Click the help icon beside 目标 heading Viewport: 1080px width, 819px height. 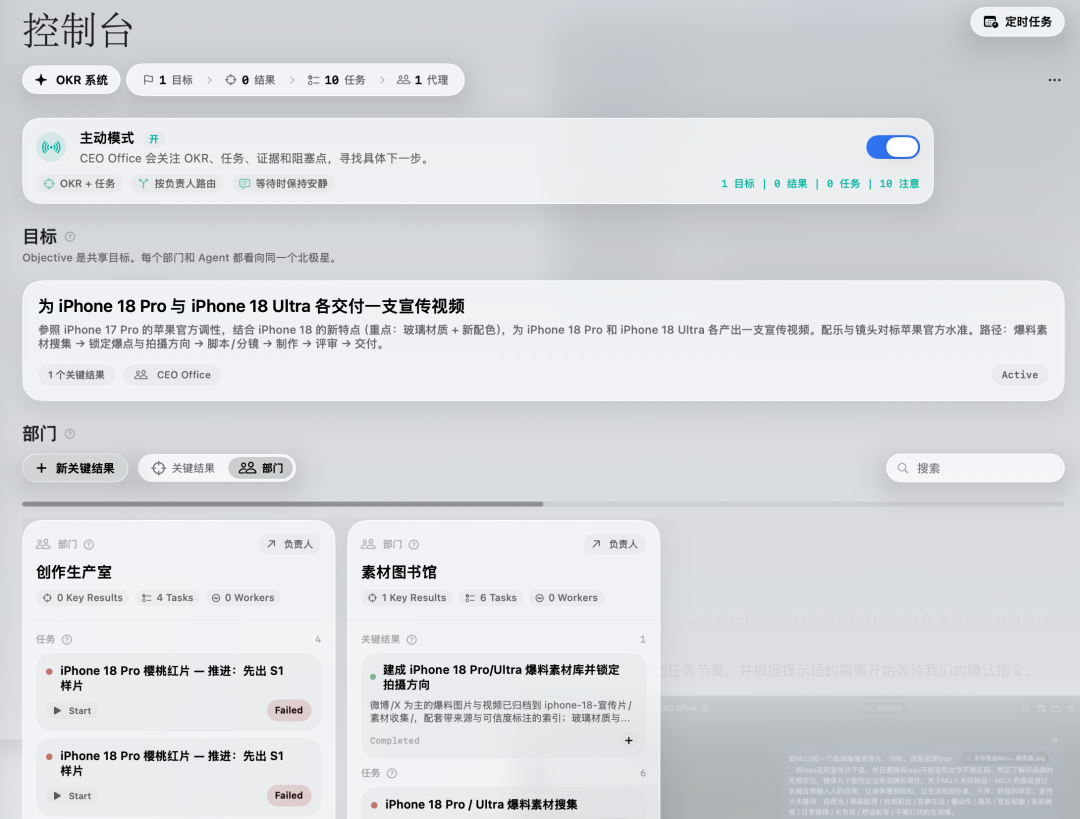coord(70,237)
